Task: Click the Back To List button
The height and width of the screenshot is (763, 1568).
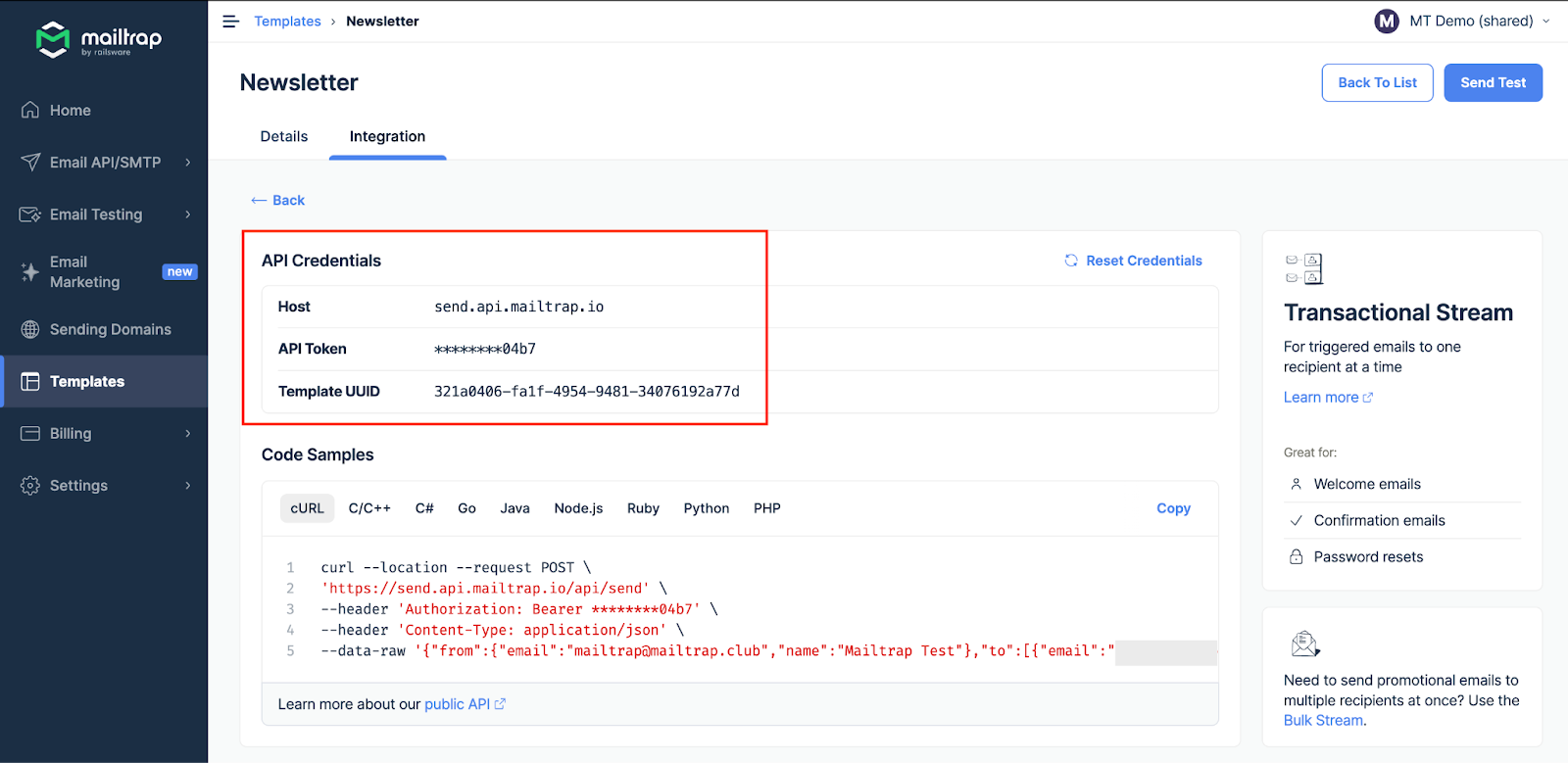Action: pos(1377,82)
